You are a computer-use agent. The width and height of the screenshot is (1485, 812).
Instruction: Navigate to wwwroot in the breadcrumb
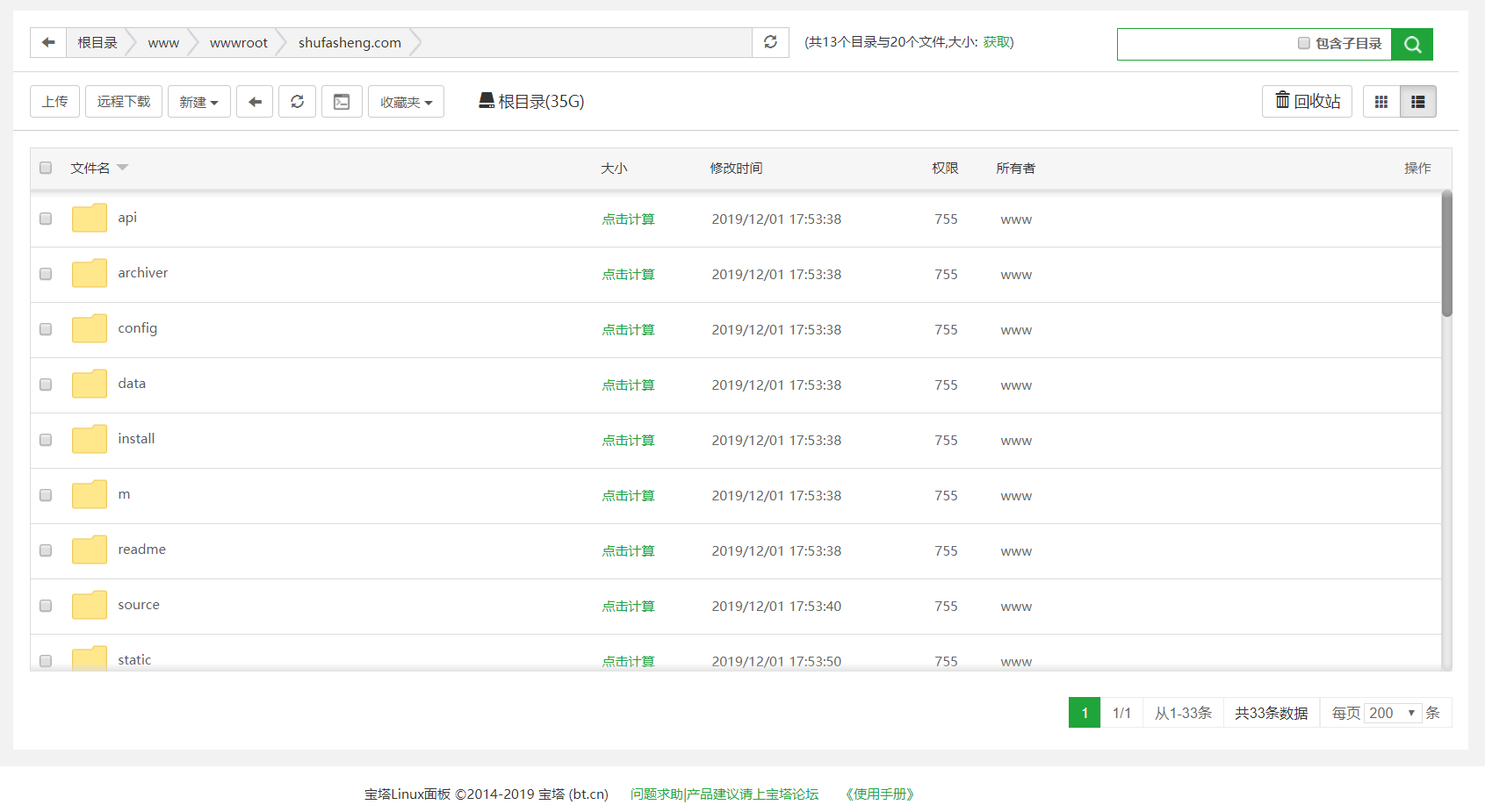[x=239, y=42]
